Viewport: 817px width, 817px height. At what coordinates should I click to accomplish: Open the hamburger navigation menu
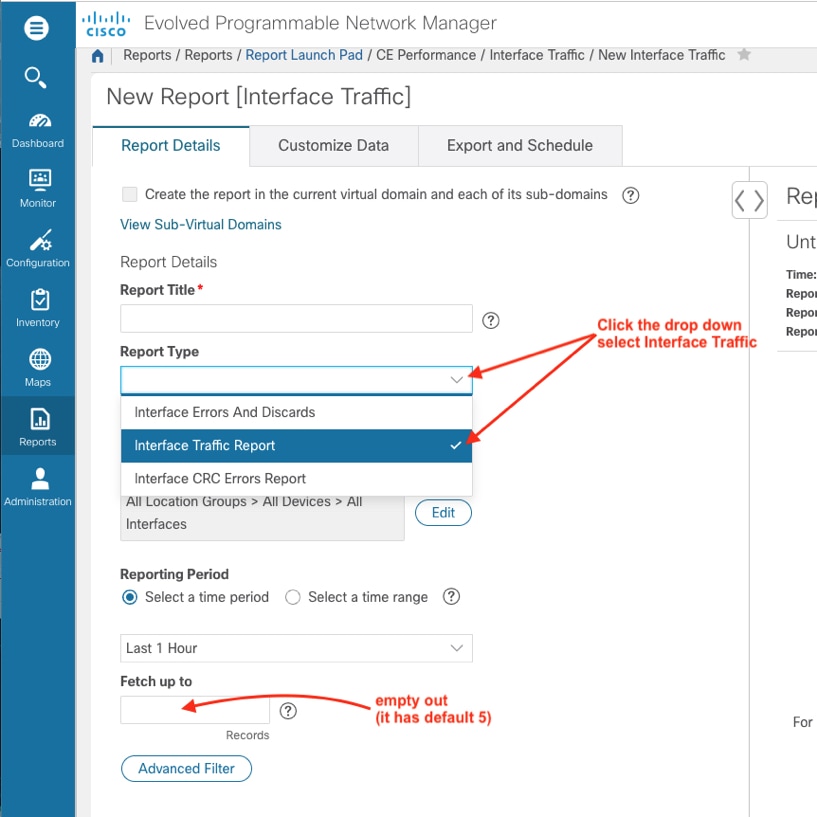(36, 28)
